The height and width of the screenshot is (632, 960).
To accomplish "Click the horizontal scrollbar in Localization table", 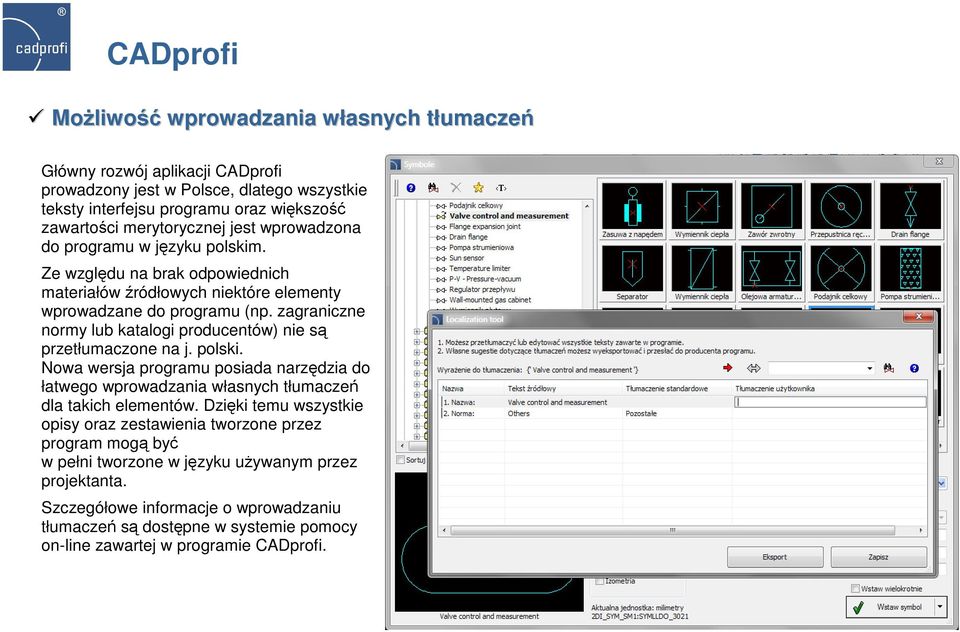I will pos(672,530).
